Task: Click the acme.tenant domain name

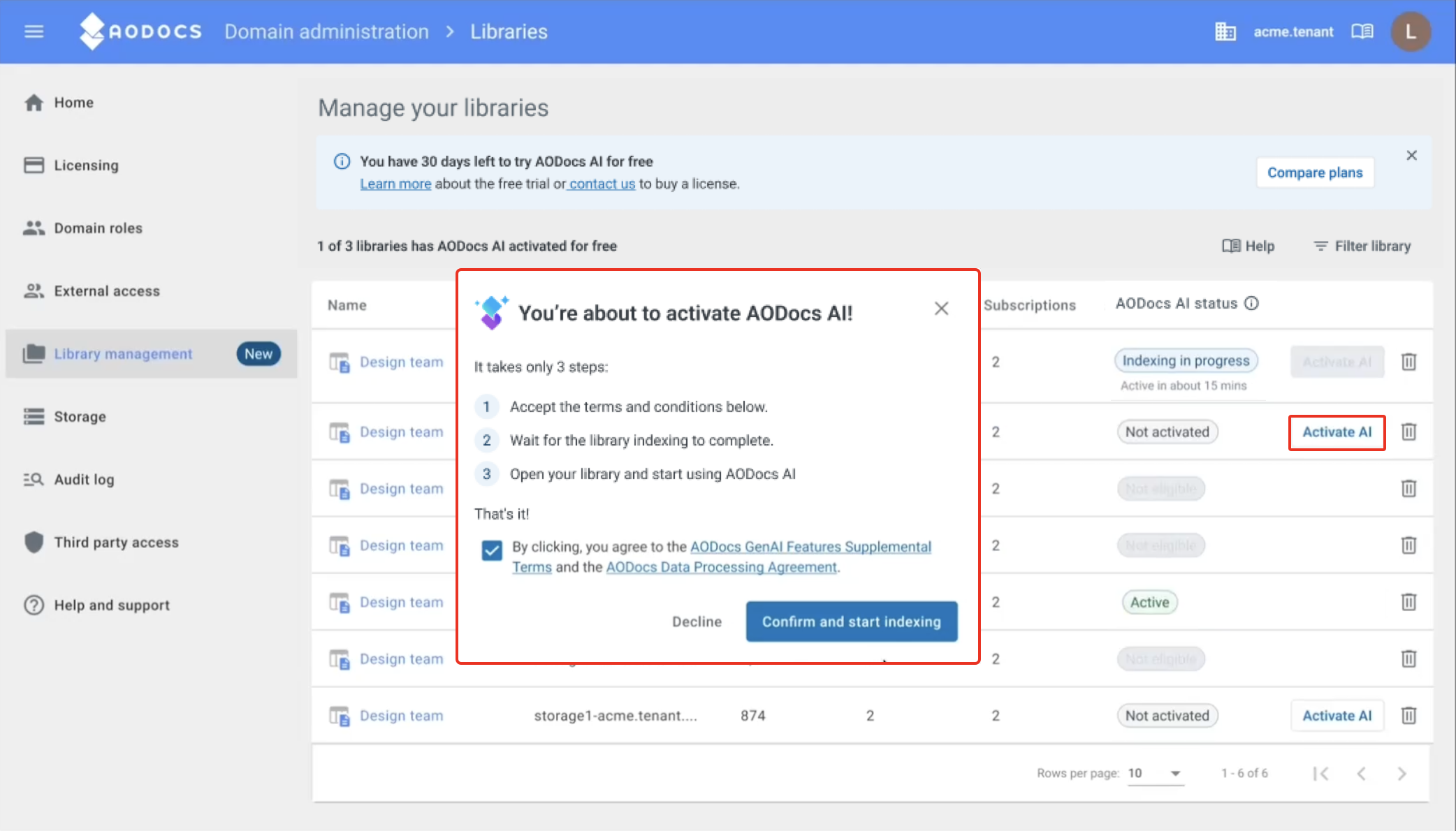Action: coord(1293,31)
